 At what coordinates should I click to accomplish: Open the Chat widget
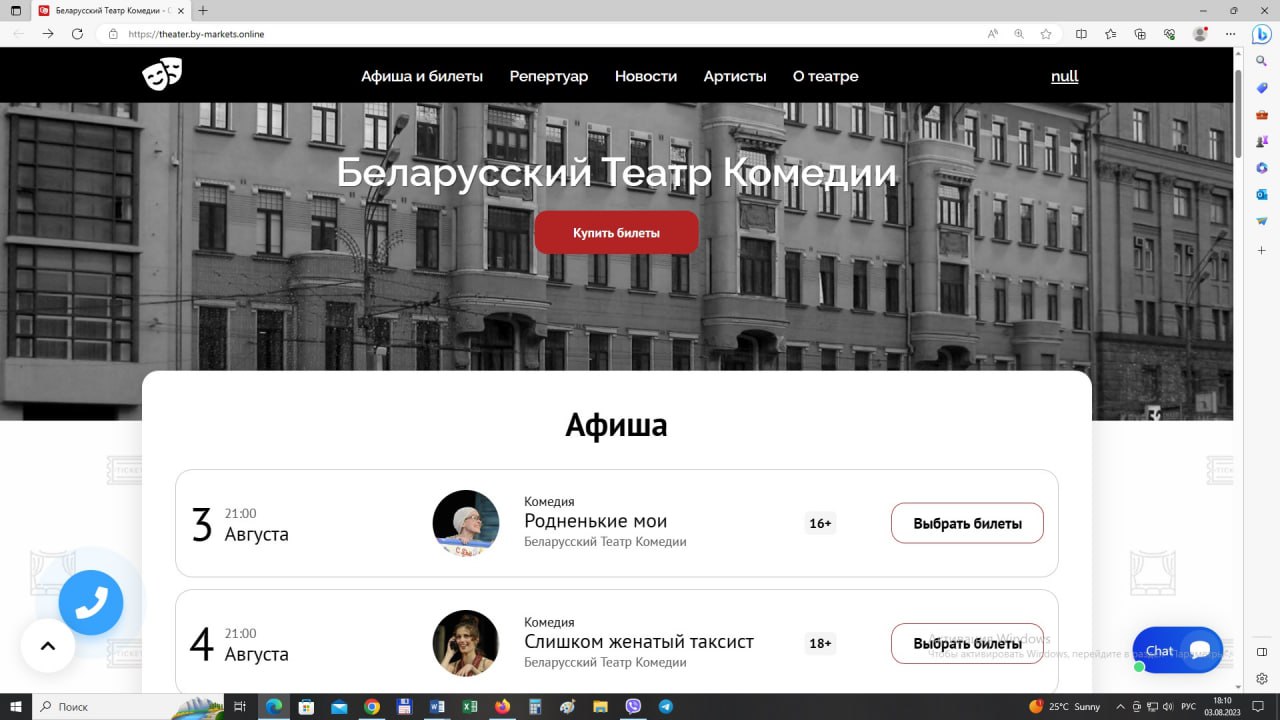(x=1177, y=650)
